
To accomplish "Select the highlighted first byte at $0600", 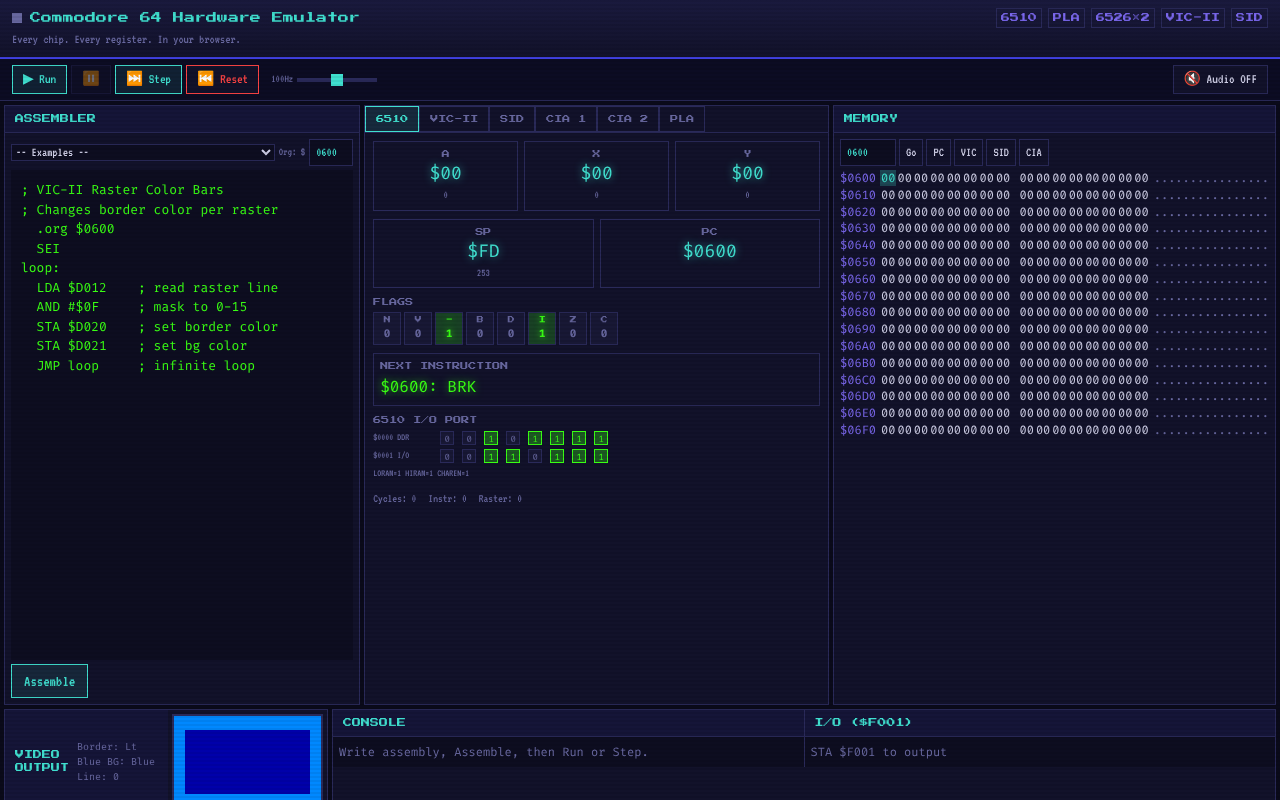I will click(888, 178).
